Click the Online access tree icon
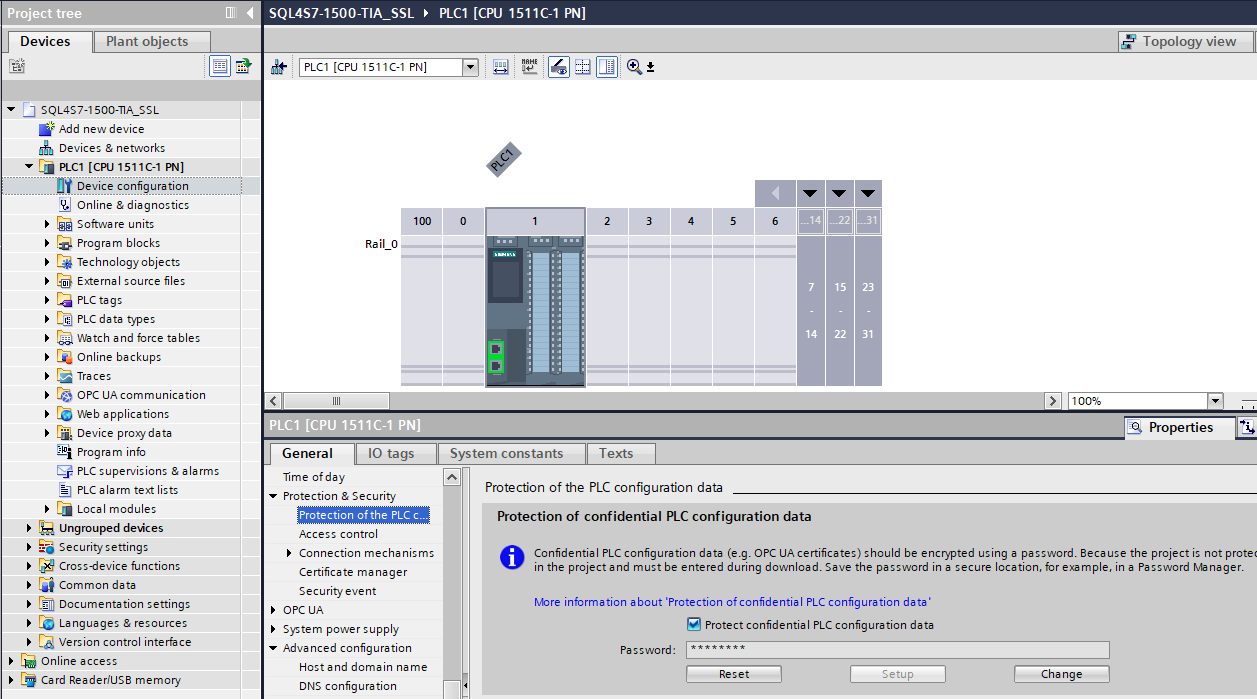 (x=29, y=661)
